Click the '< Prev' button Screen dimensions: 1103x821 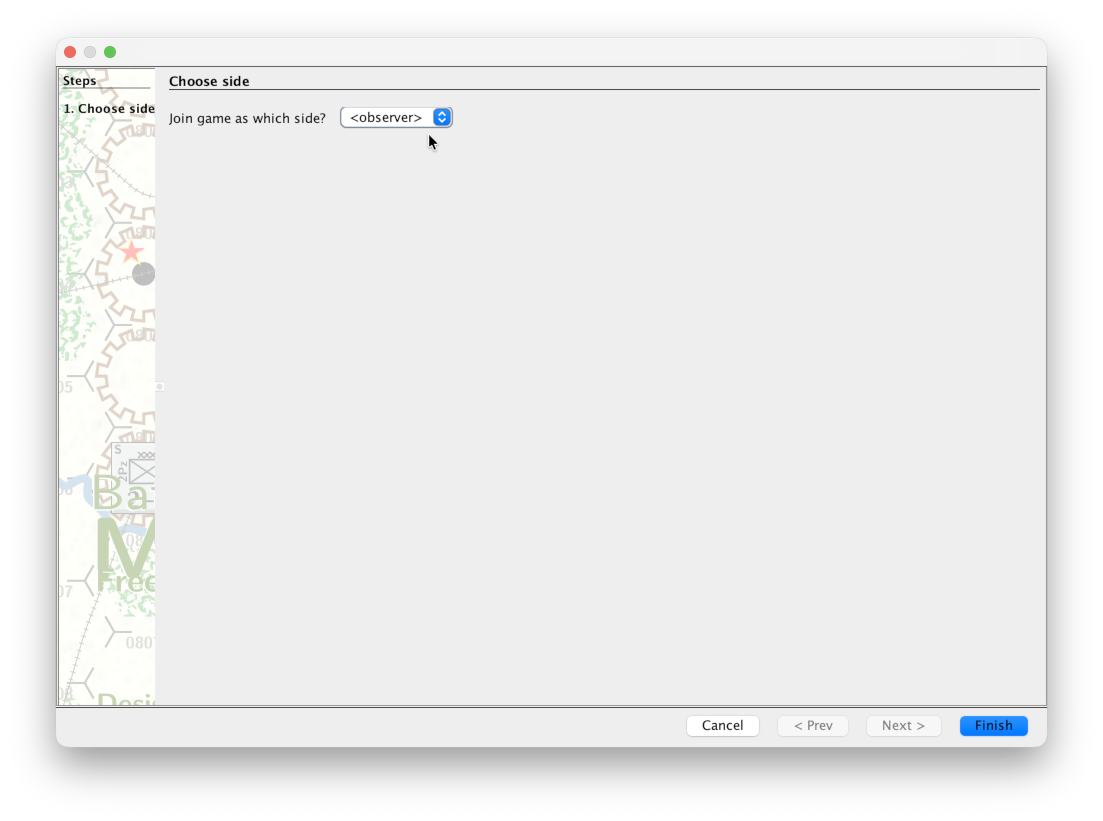tap(813, 726)
